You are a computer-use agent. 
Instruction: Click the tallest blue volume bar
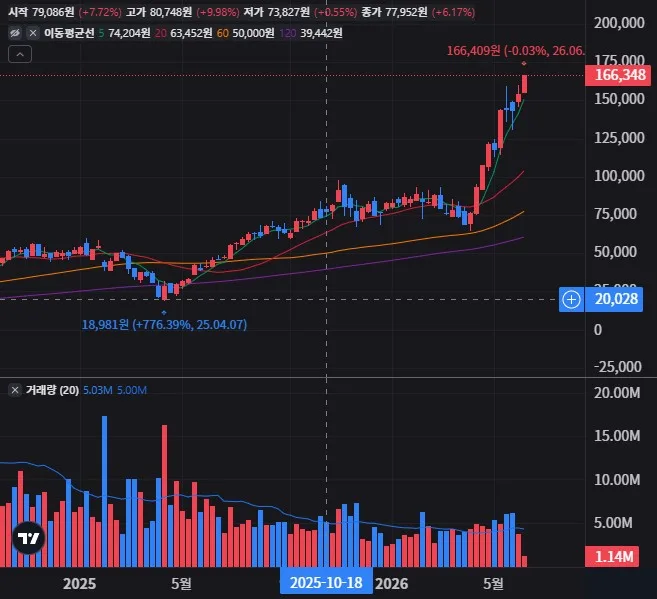[x=104, y=491]
